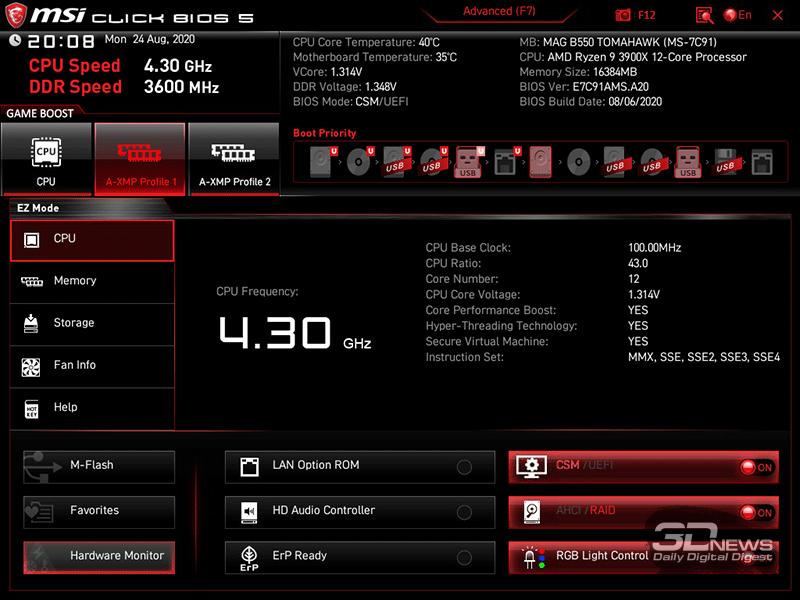Screen dimensions: 800x600
Task: Click the CPU Ratio 43.0 value
Action: point(638,263)
